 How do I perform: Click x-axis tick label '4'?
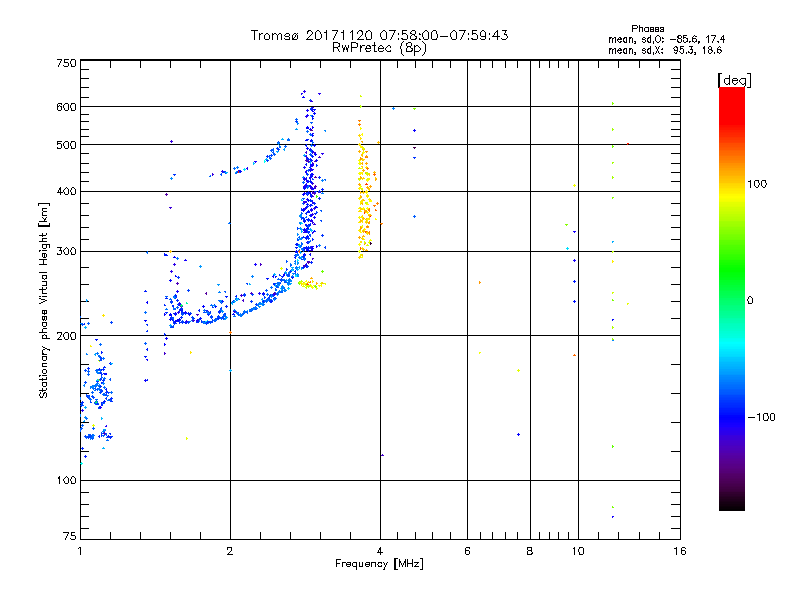(380, 551)
